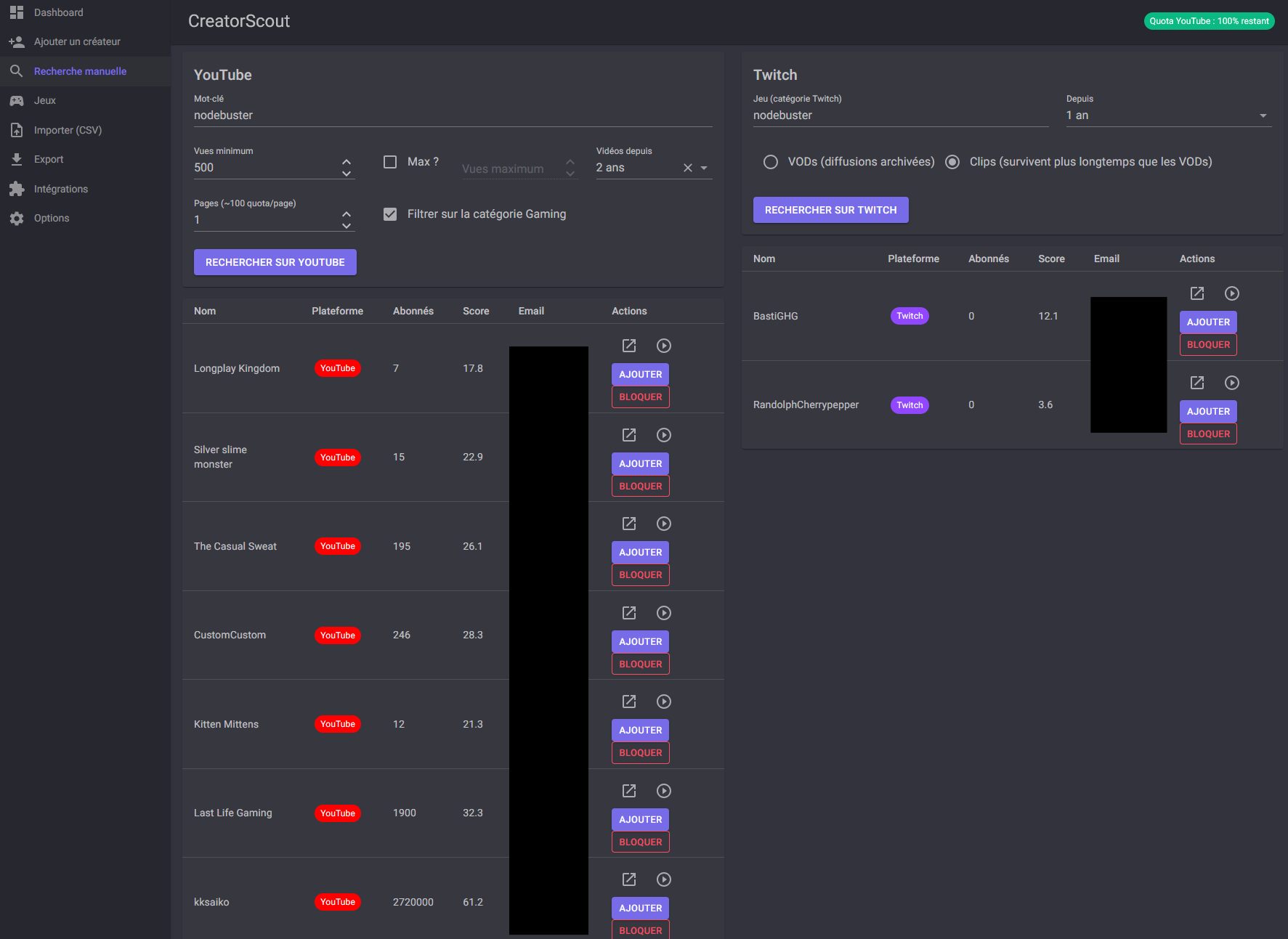1288x939 pixels.
Task: Click 'Last Life Gaming' name cell
Action: [x=233, y=813]
